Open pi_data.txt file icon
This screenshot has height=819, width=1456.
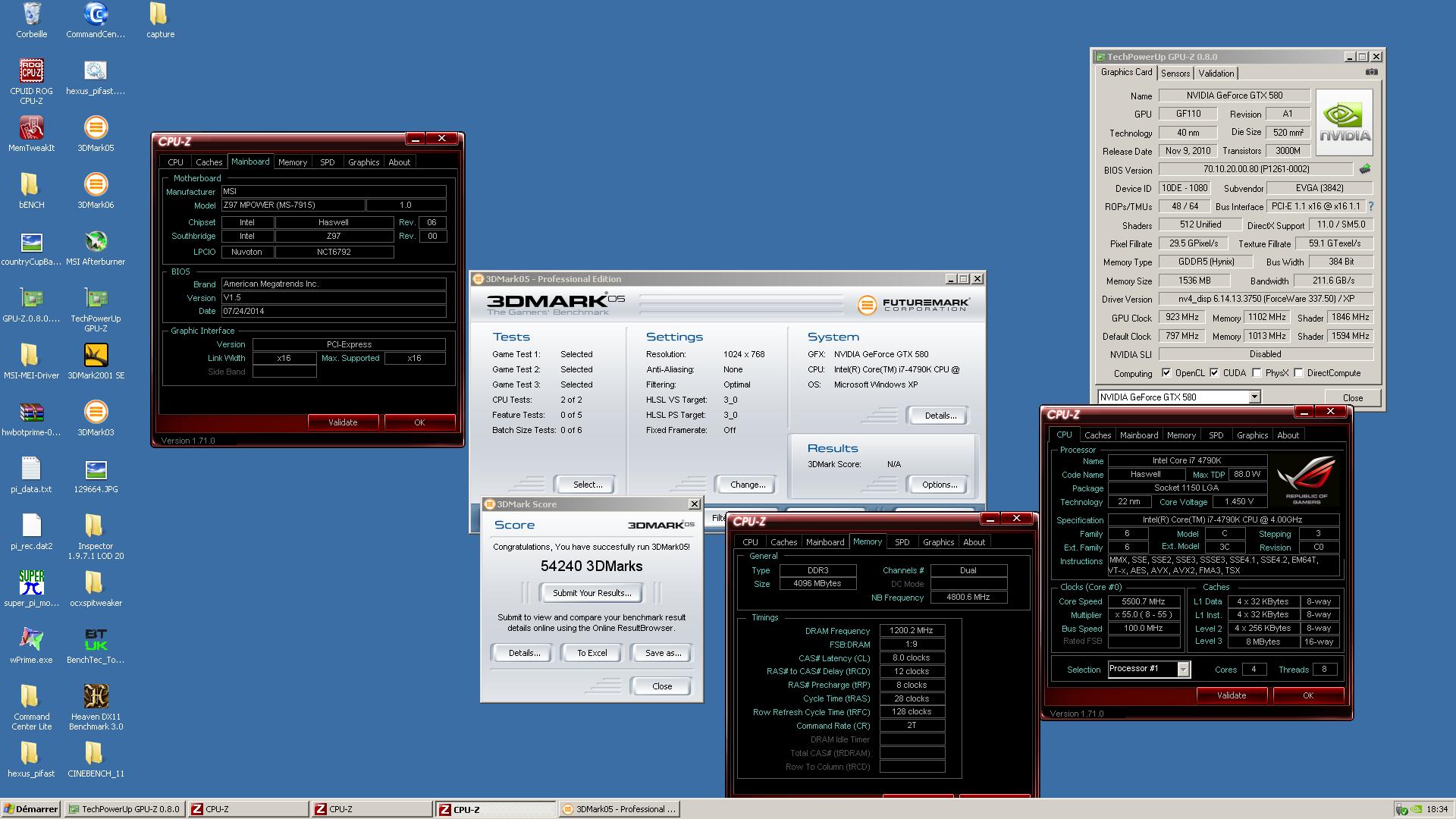(32, 469)
